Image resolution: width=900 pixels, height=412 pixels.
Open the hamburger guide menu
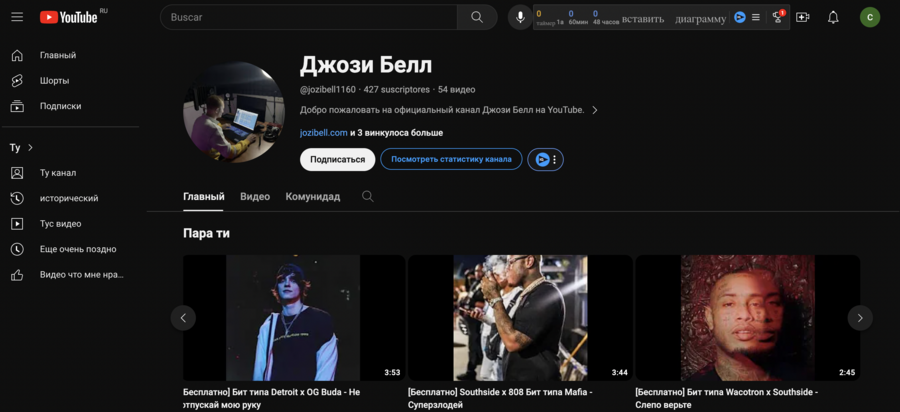(x=17, y=17)
